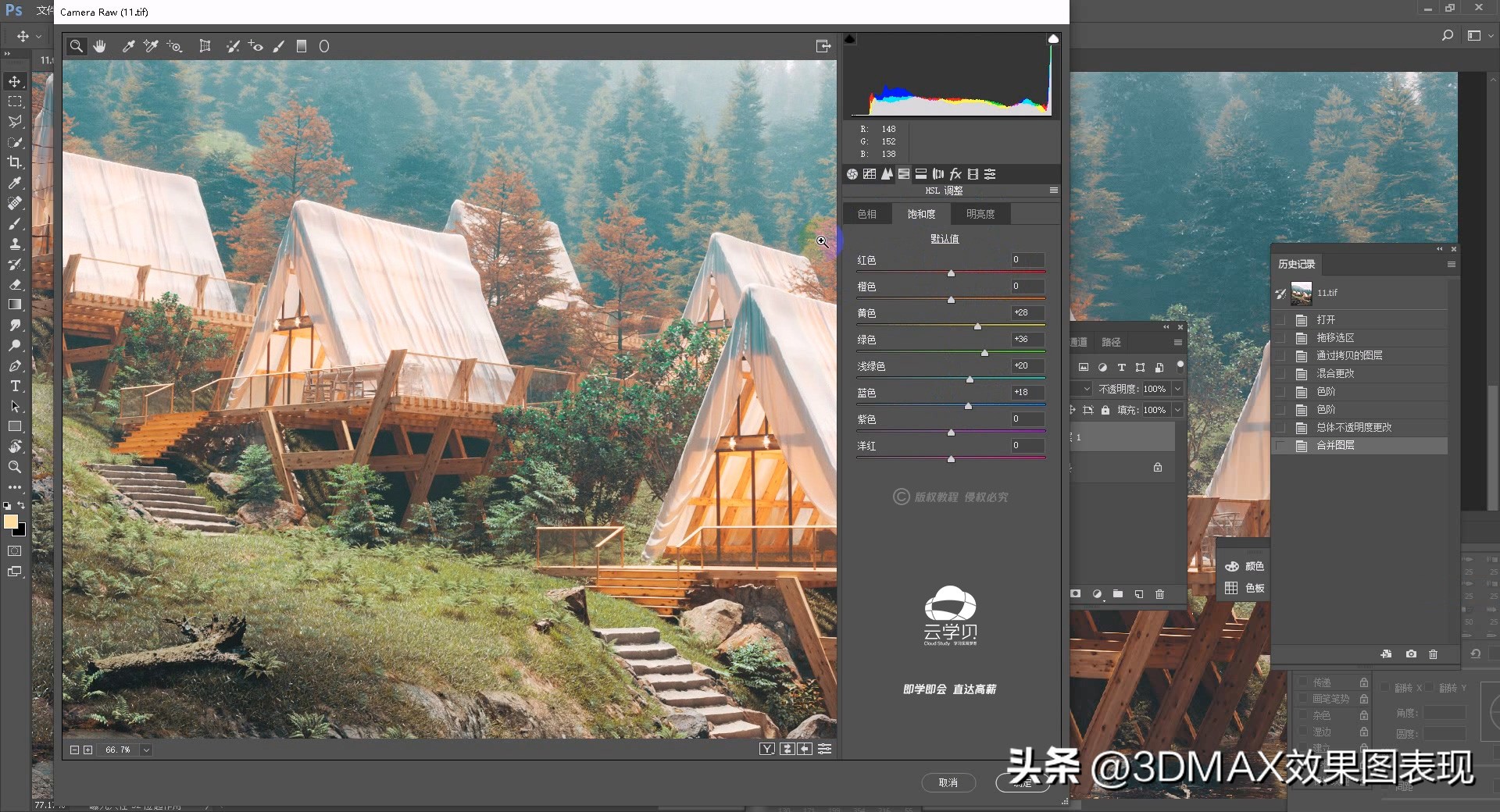The width and height of the screenshot is (1500, 812).
Task: Select the Adjustment Brush tool
Action: tap(279, 46)
